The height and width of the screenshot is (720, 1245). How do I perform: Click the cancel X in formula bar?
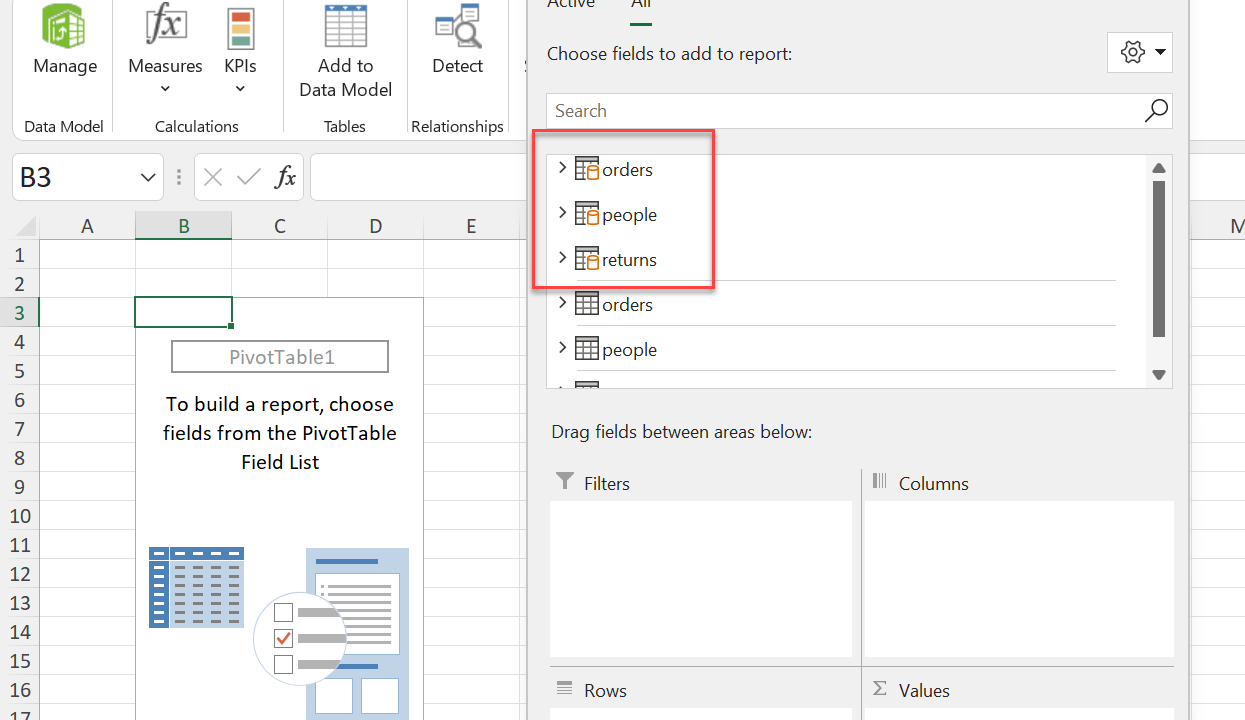coord(213,178)
